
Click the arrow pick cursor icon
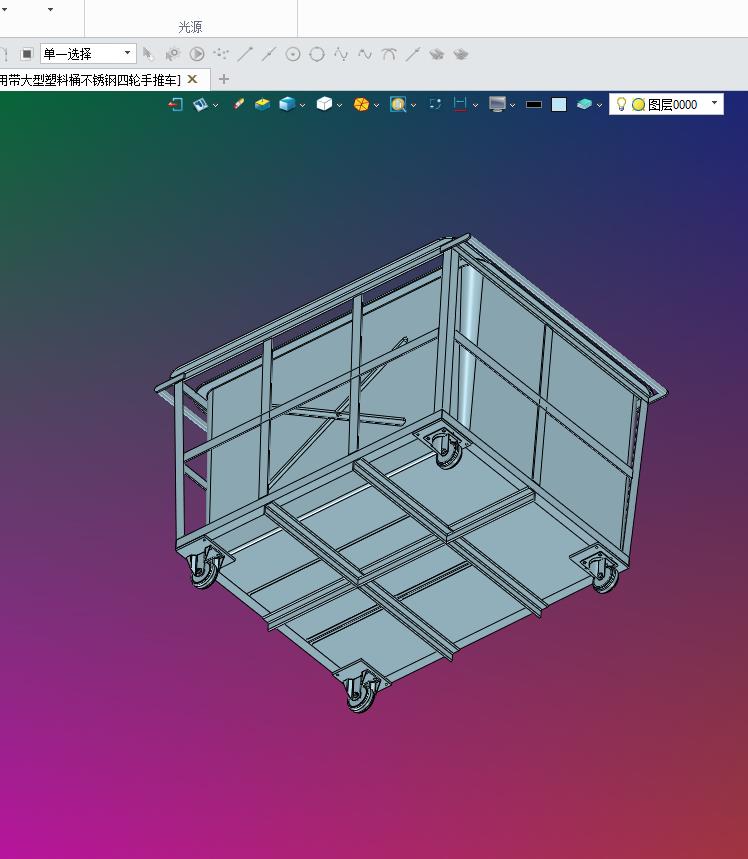coord(148,54)
